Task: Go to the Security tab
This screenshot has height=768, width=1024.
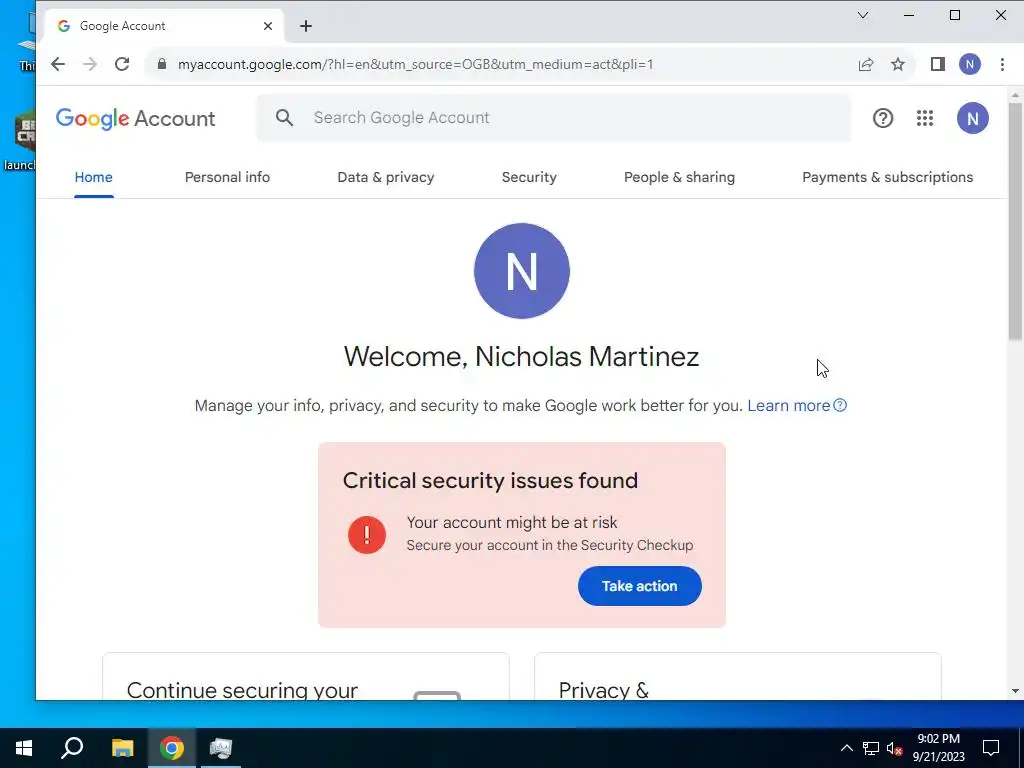Action: click(529, 177)
